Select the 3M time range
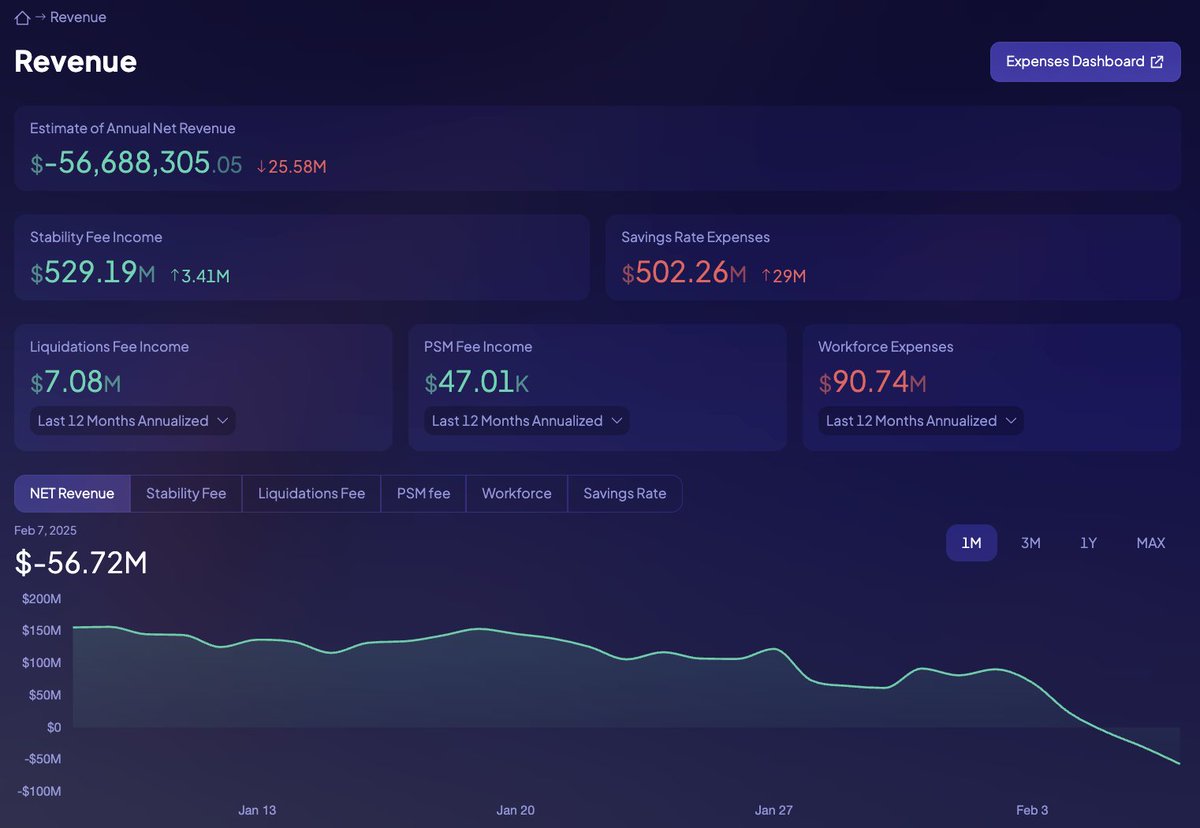The height and width of the screenshot is (828, 1200). pyautogui.click(x=1031, y=542)
